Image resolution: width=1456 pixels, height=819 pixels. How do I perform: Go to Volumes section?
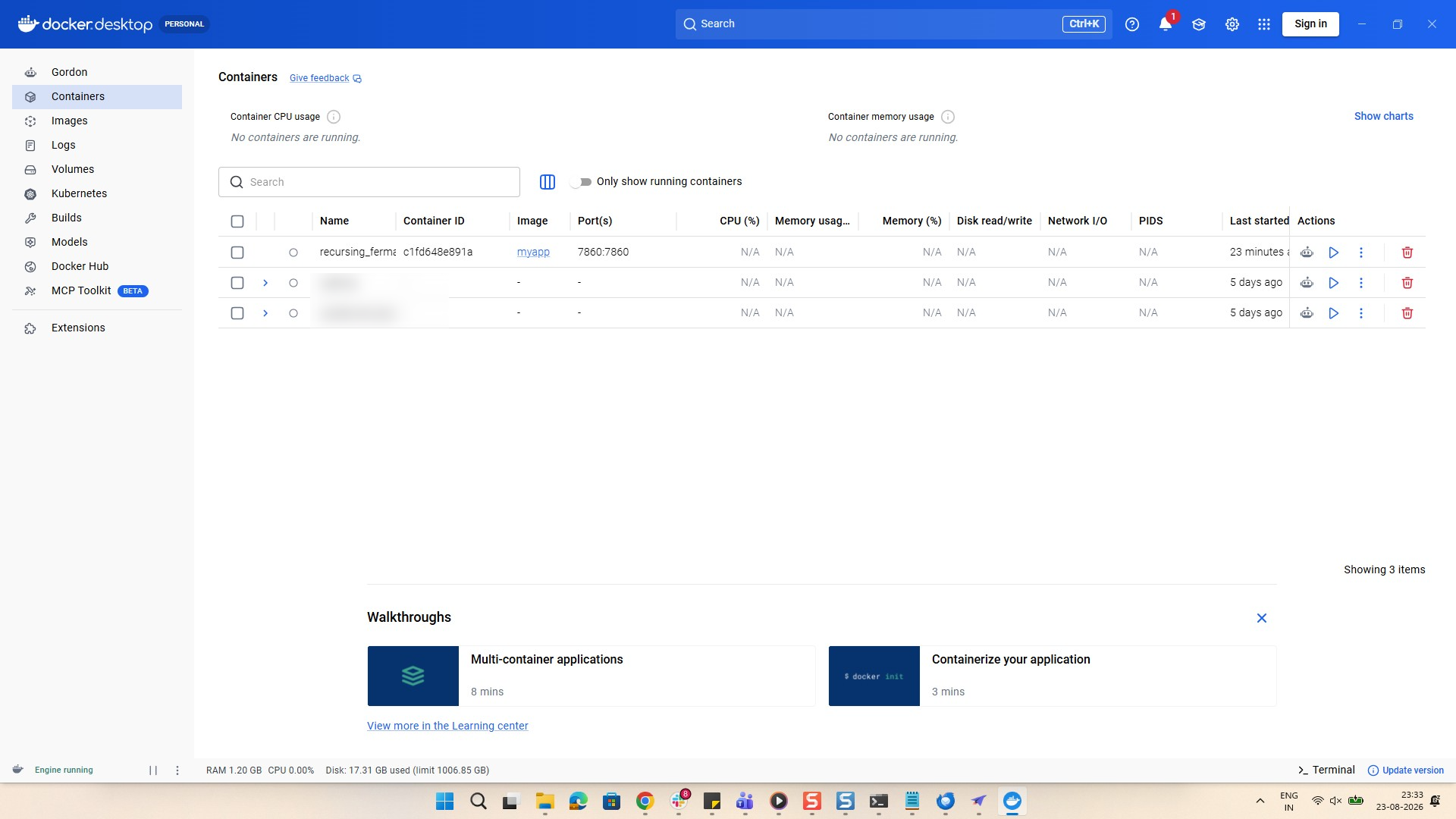(x=96, y=169)
